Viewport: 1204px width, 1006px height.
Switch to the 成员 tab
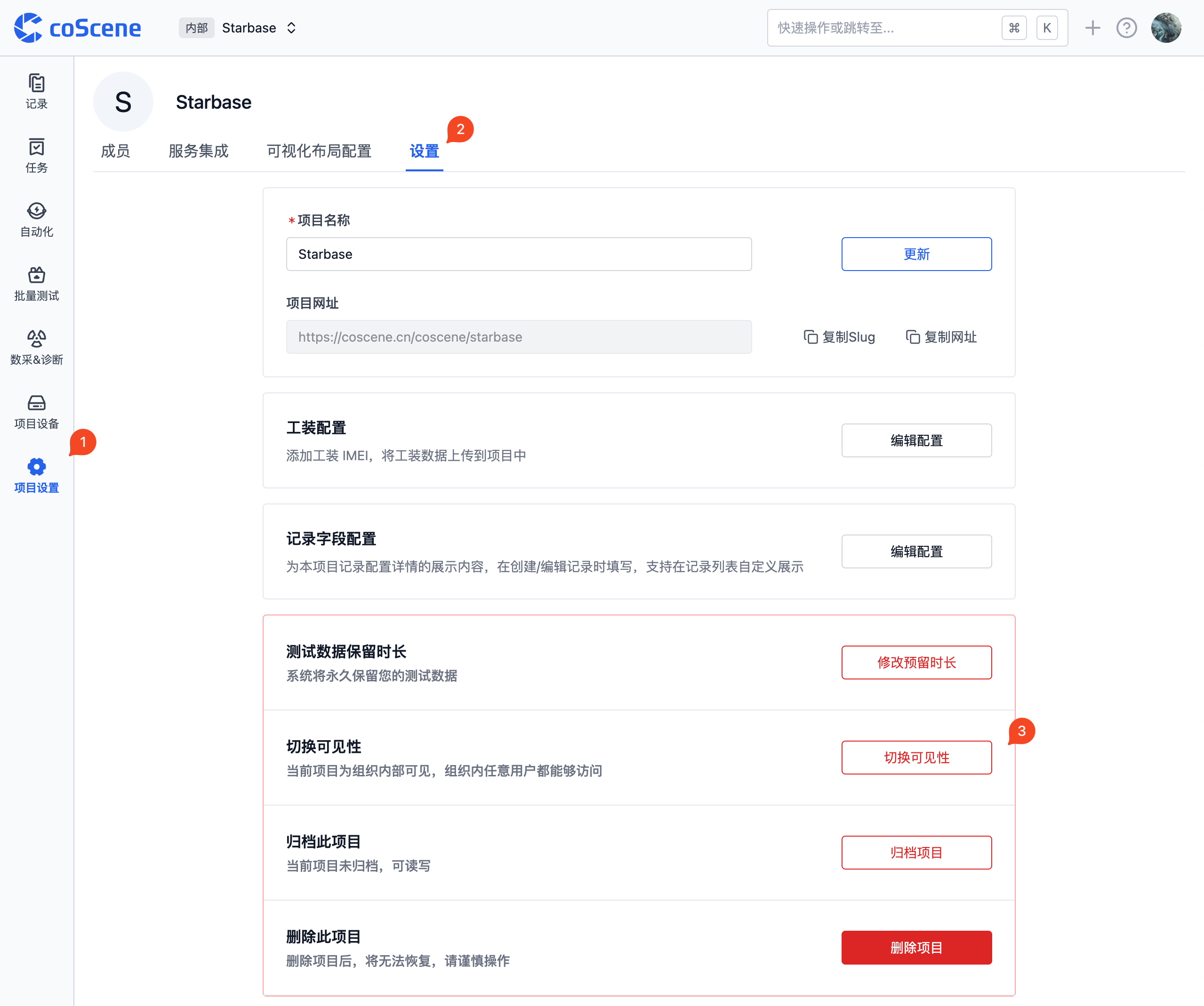[115, 151]
